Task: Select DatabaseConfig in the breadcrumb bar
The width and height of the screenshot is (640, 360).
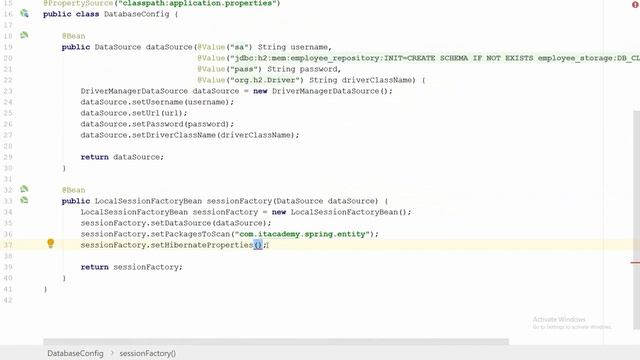Action: tap(75, 353)
